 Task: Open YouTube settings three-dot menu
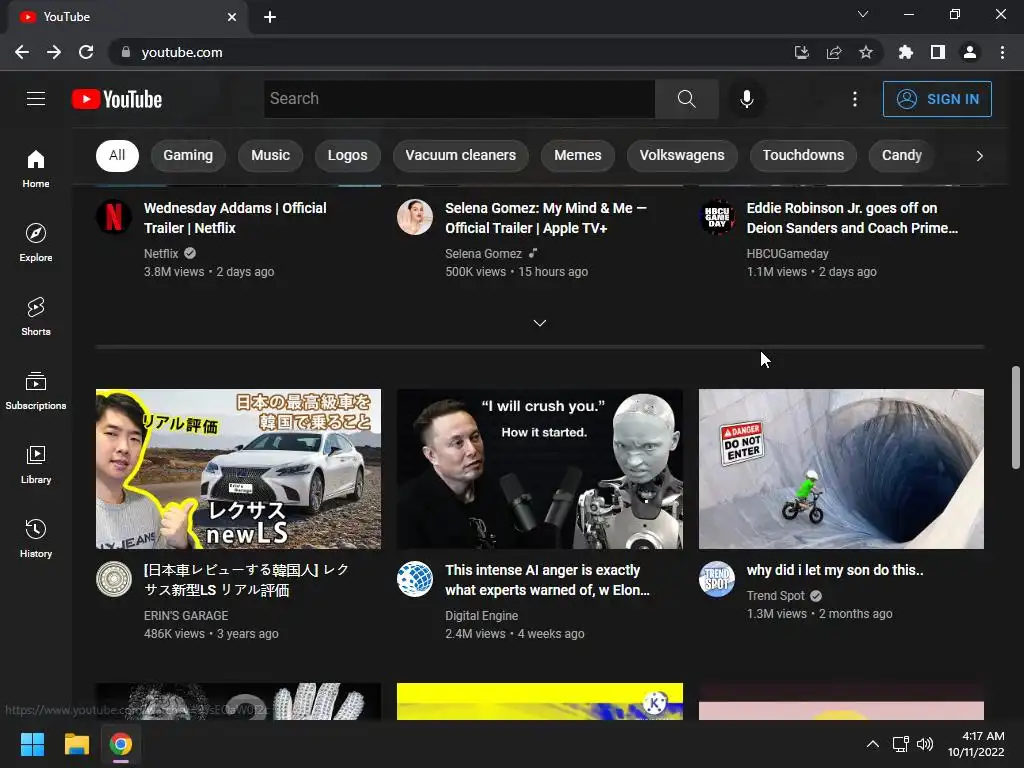[854, 99]
